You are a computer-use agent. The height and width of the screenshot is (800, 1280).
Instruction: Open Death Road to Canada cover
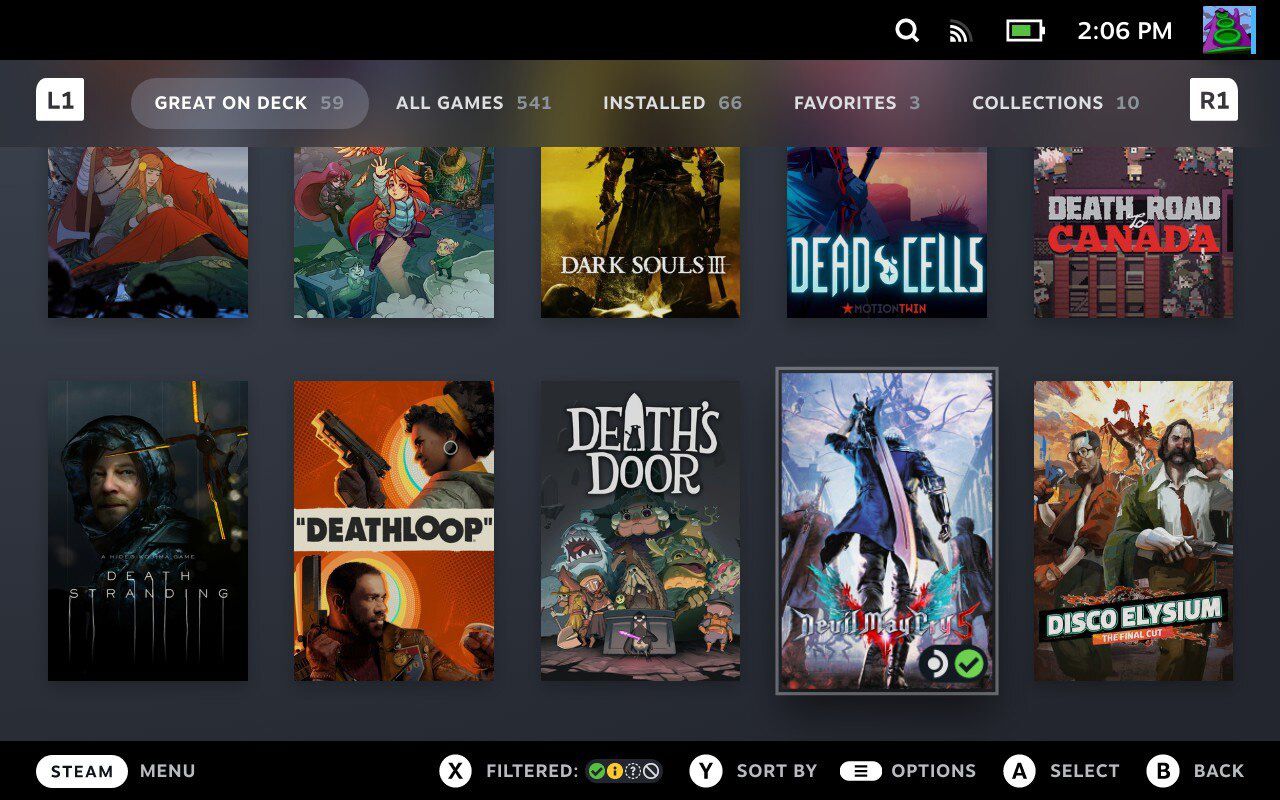1134,232
